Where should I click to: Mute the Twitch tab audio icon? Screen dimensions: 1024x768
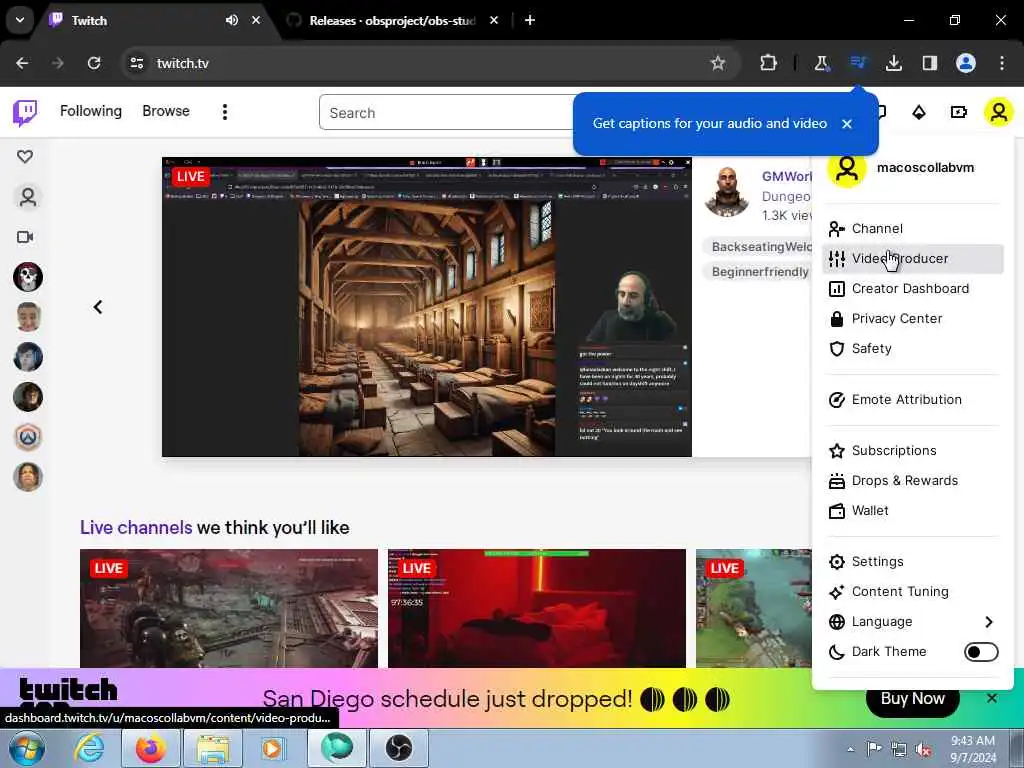[x=232, y=20]
